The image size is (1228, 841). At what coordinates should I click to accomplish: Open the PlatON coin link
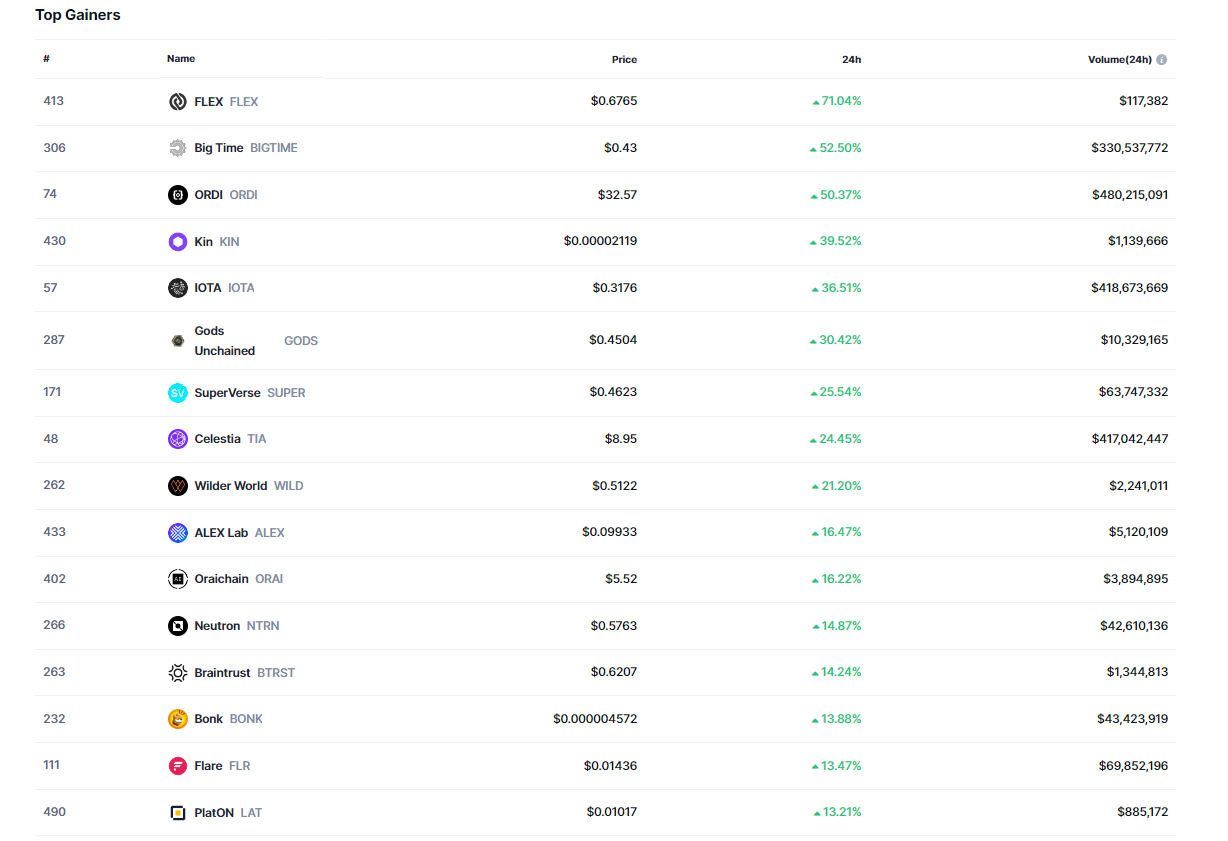pyautogui.click(x=214, y=813)
